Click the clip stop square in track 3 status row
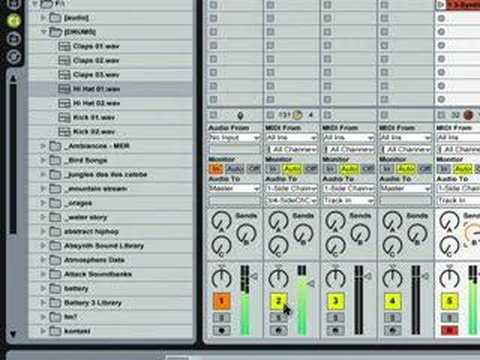The height and width of the screenshot is (360, 480). pyautogui.click(x=327, y=115)
